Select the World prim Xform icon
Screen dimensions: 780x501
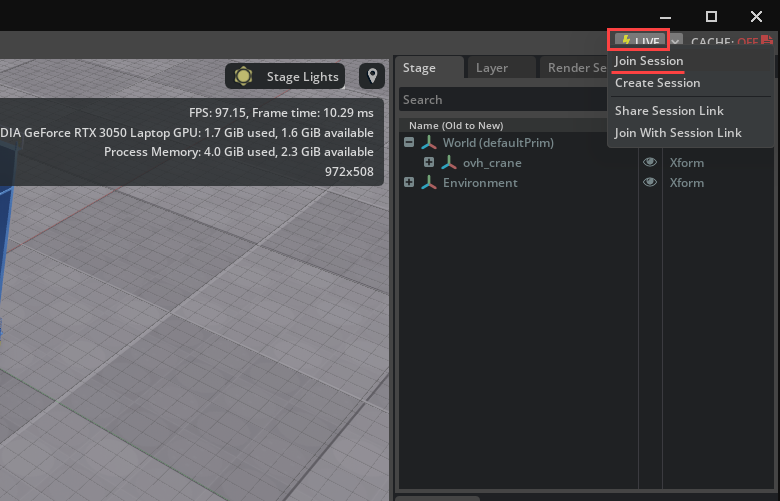click(x=428, y=142)
